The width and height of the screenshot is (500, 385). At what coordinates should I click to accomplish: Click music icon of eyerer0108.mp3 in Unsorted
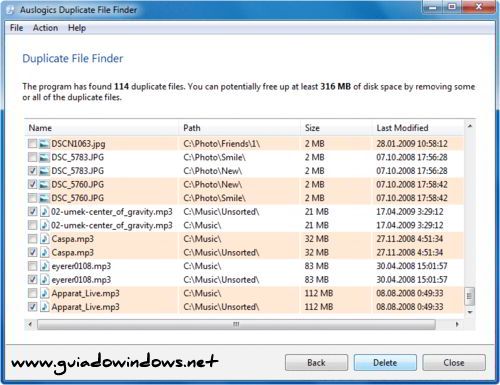(44, 280)
